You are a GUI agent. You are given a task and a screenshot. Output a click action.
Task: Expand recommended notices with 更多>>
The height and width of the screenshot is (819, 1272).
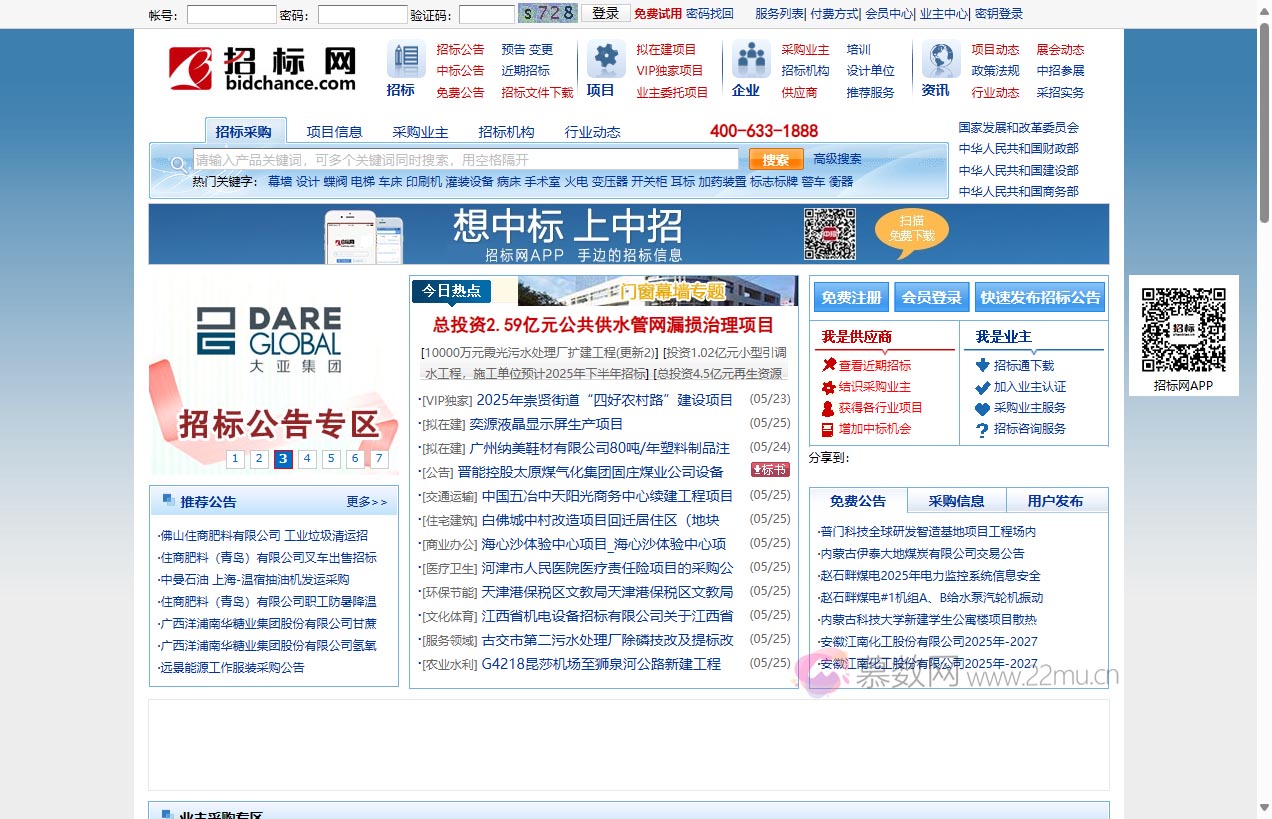tap(364, 500)
